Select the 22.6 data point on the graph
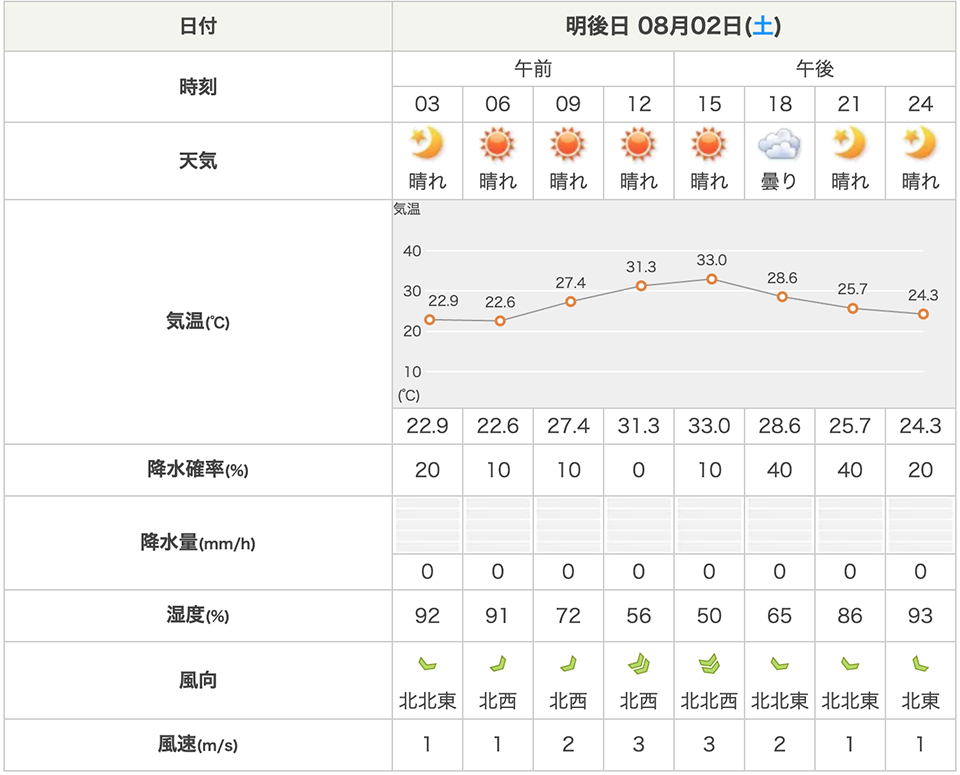Screen dimensions: 960x775 tap(500, 320)
